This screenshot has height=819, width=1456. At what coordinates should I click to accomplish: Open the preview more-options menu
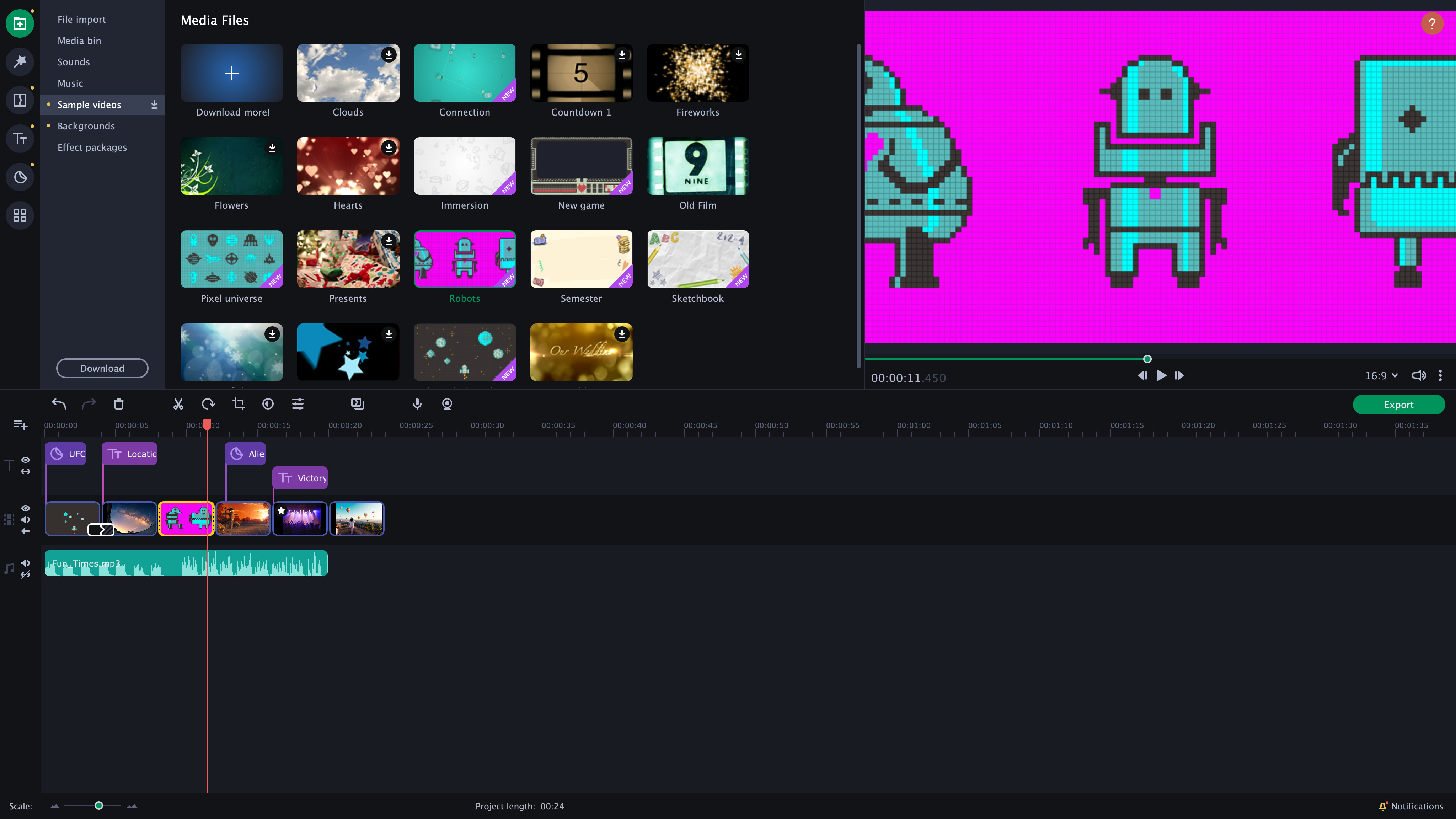click(x=1440, y=375)
